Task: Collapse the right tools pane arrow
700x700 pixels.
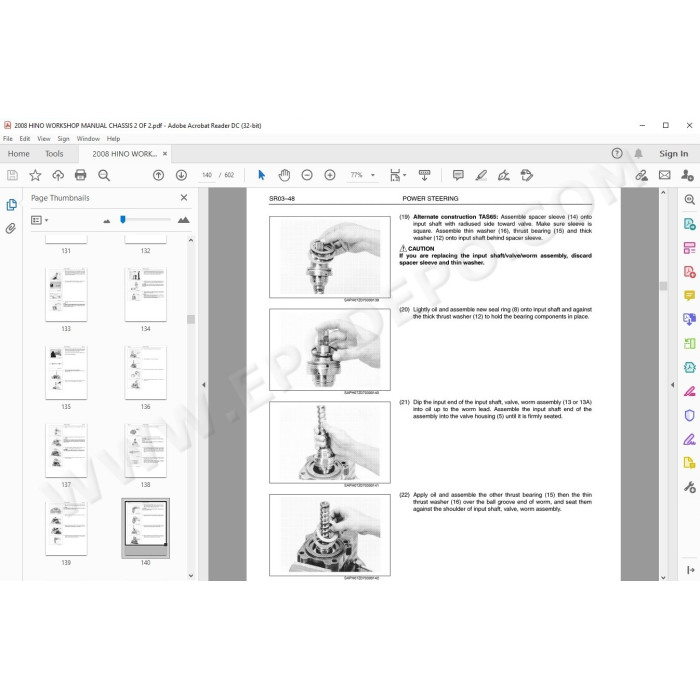Action: (x=673, y=384)
